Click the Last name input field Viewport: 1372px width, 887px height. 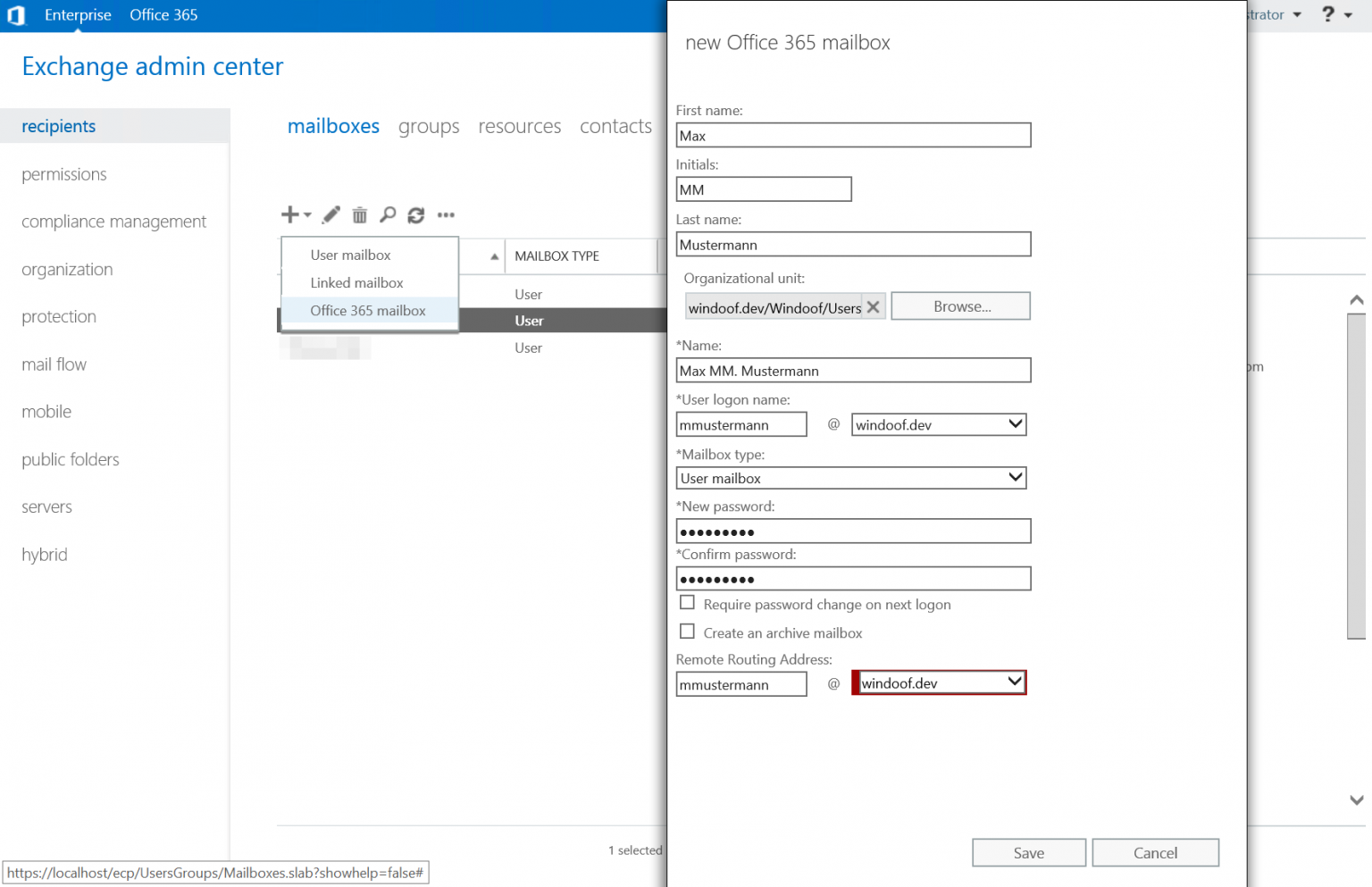[x=853, y=244]
